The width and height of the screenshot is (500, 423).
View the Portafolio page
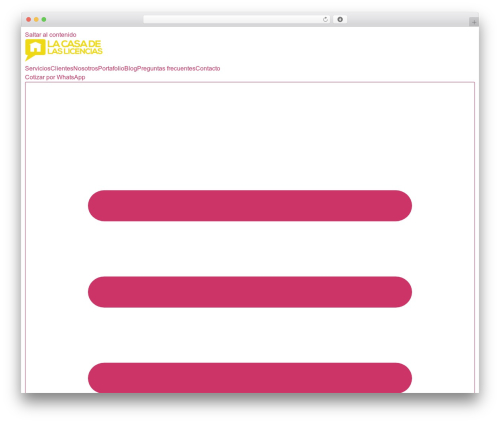(111, 68)
